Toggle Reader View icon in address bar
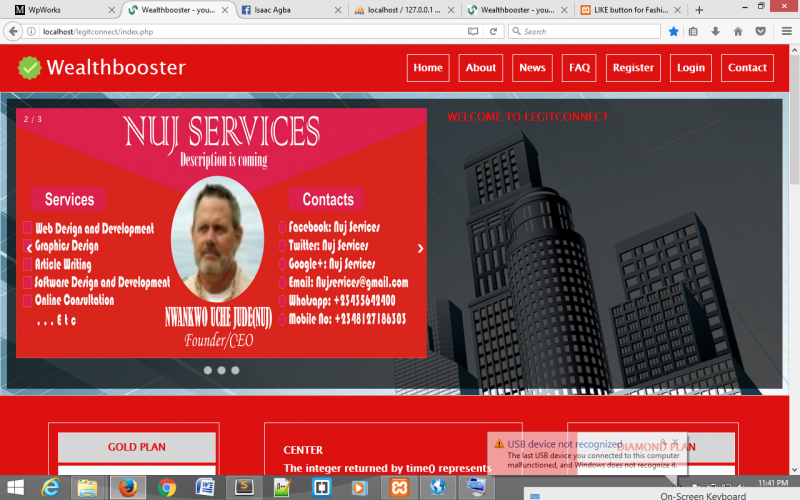The width and height of the screenshot is (800, 500). (x=473, y=32)
